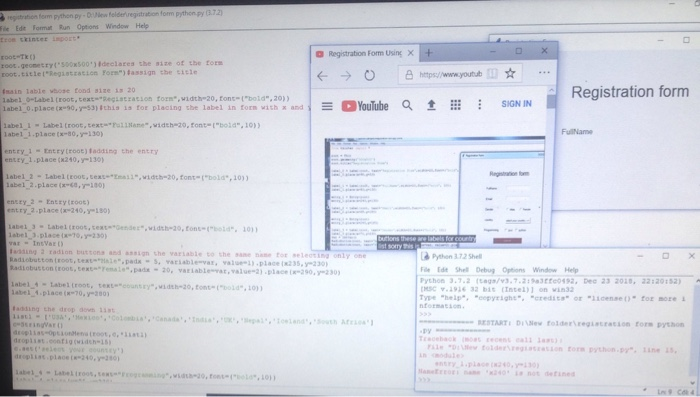Image resolution: width=700 pixels, height=397 pixels.
Task: Open YouTube search
Action: click(x=407, y=105)
